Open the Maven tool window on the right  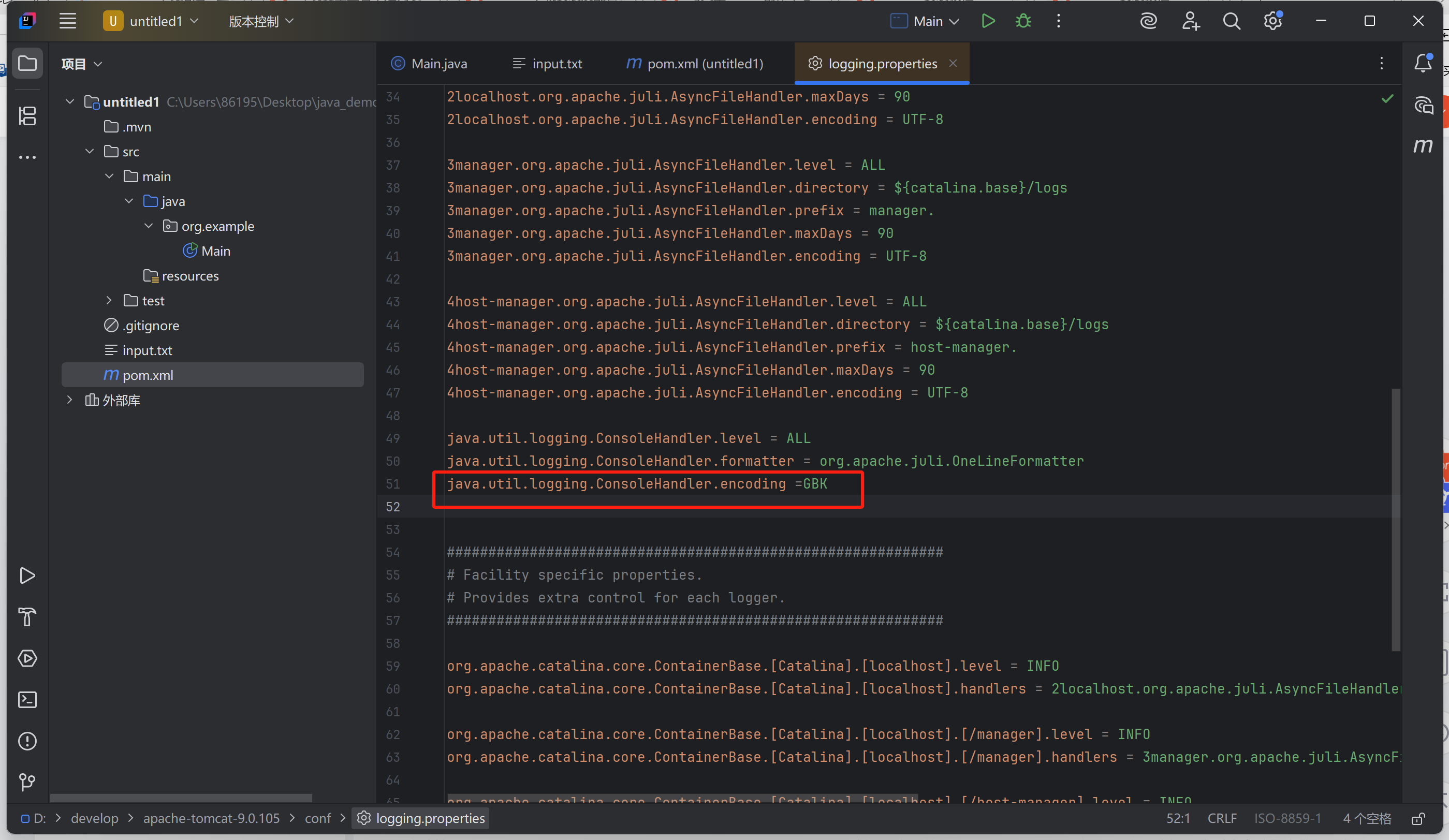[1424, 146]
